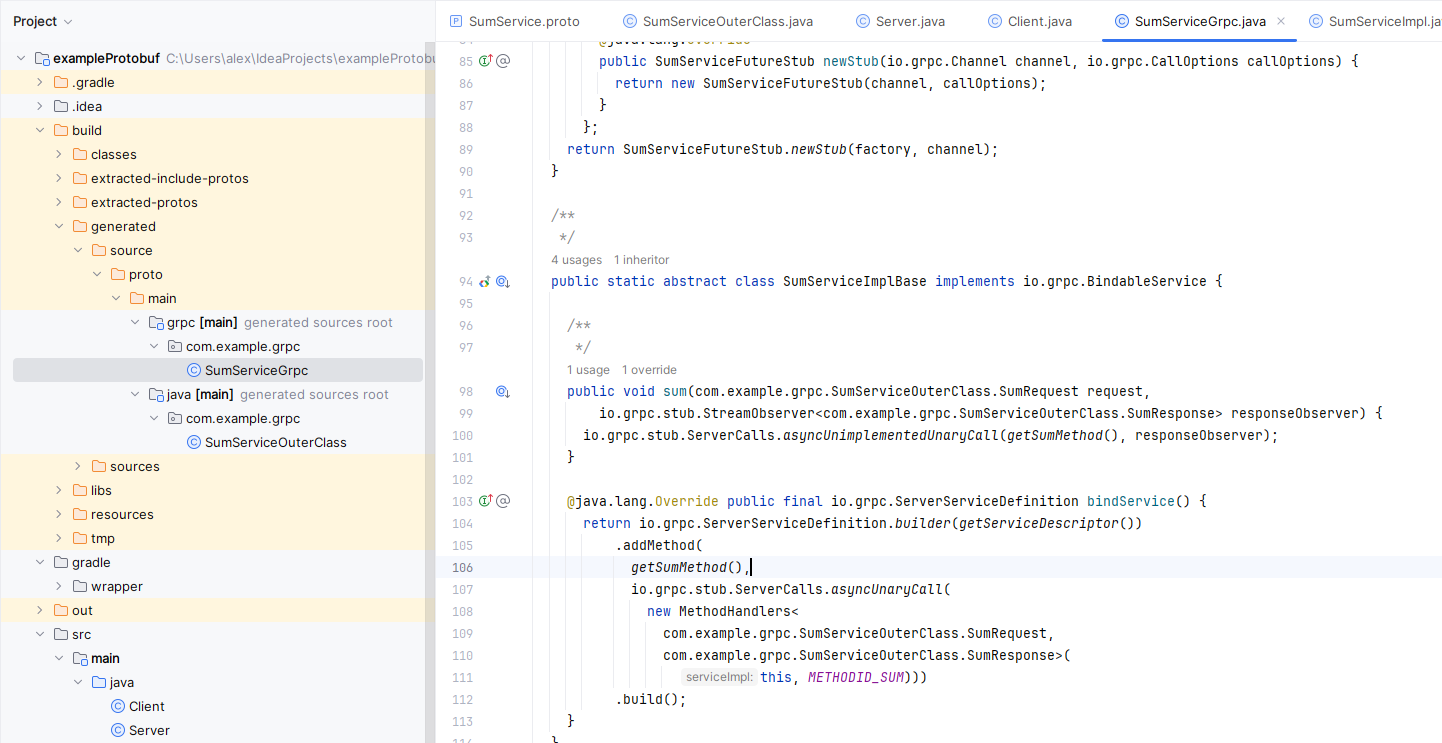Expand the classes folder
Screen dimensions: 1442x743
click(x=59, y=154)
